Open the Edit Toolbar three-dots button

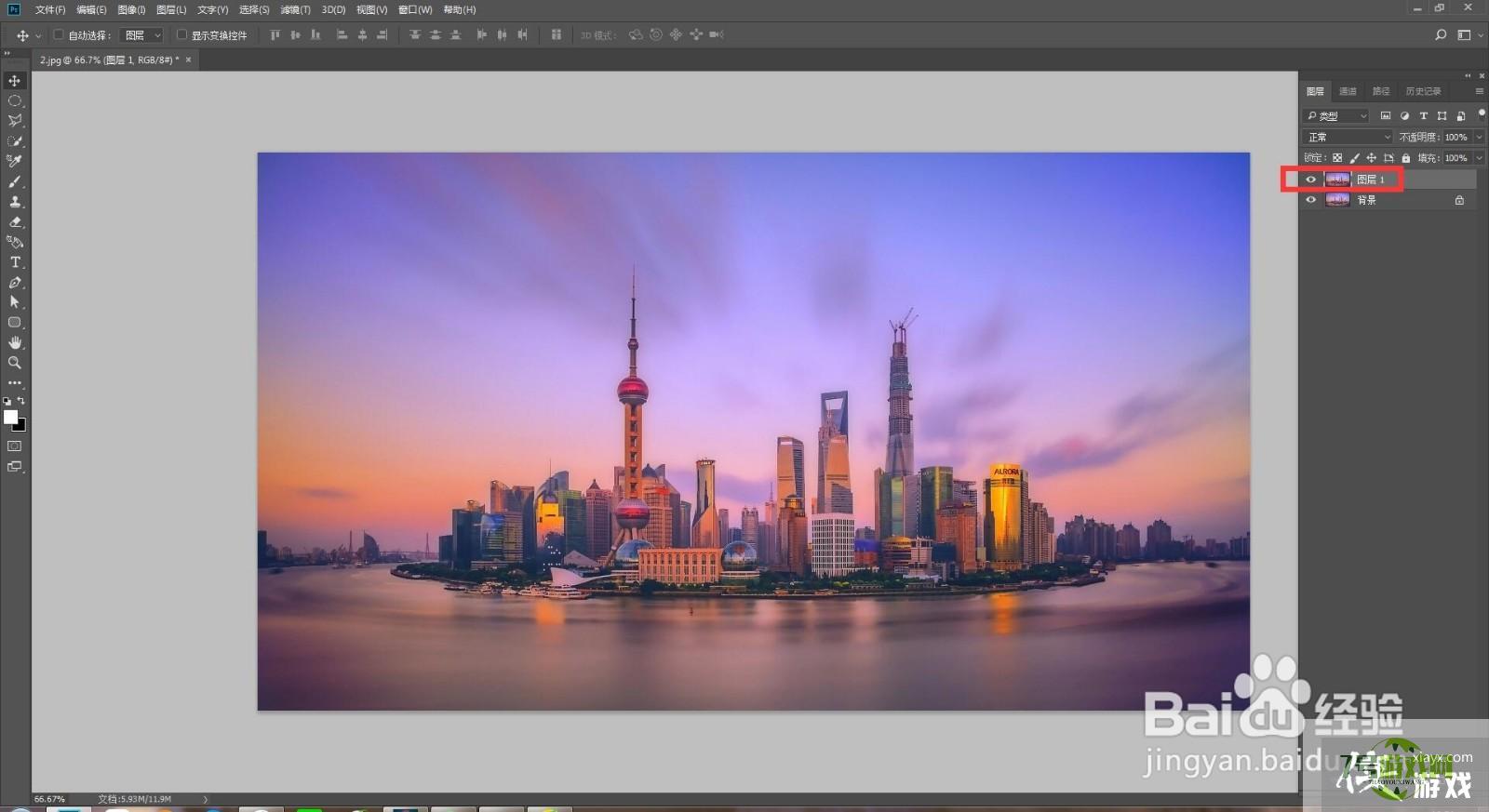pyautogui.click(x=15, y=383)
